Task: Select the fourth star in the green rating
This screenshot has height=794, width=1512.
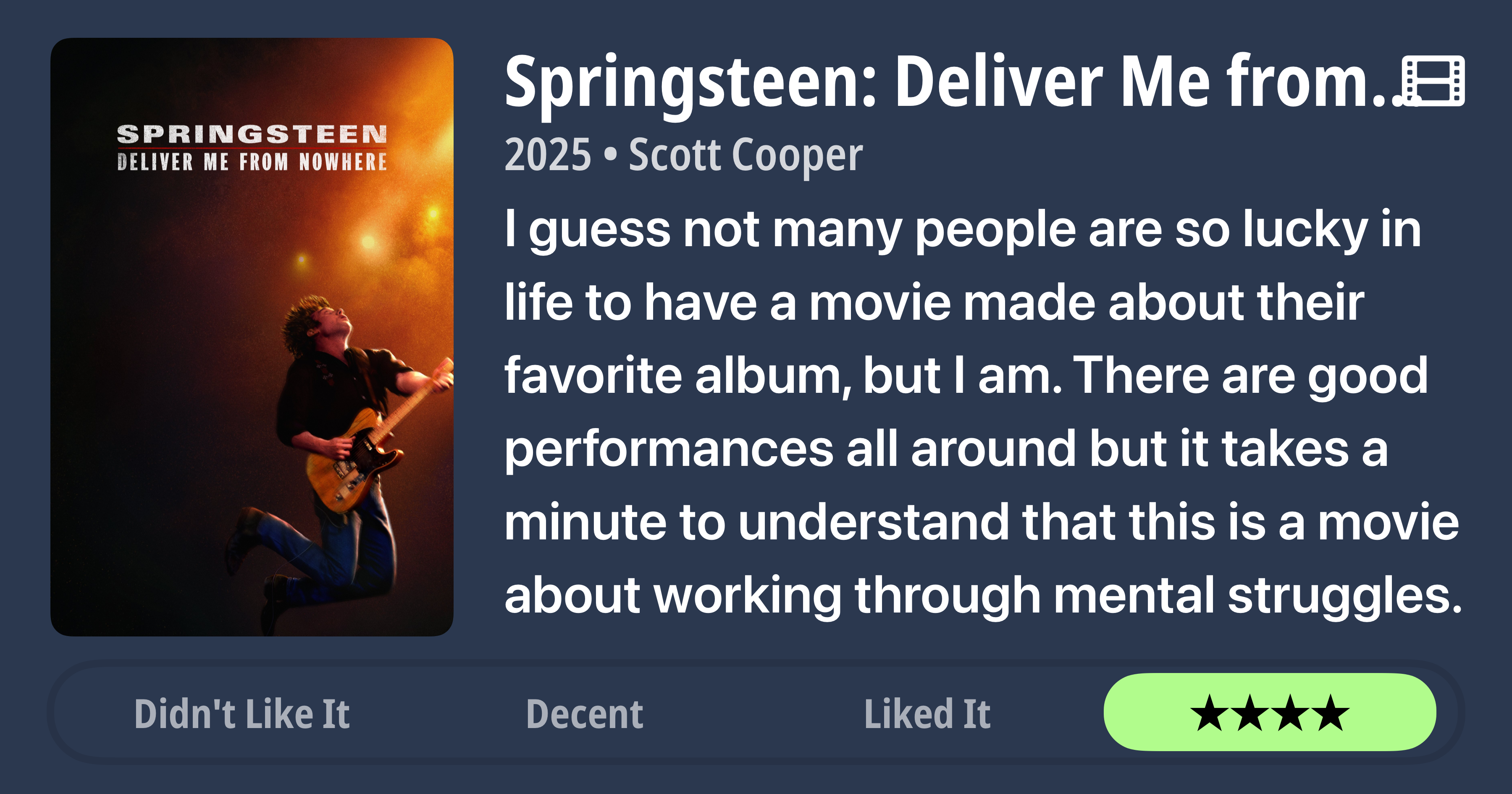Action: (x=1330, y=713)
